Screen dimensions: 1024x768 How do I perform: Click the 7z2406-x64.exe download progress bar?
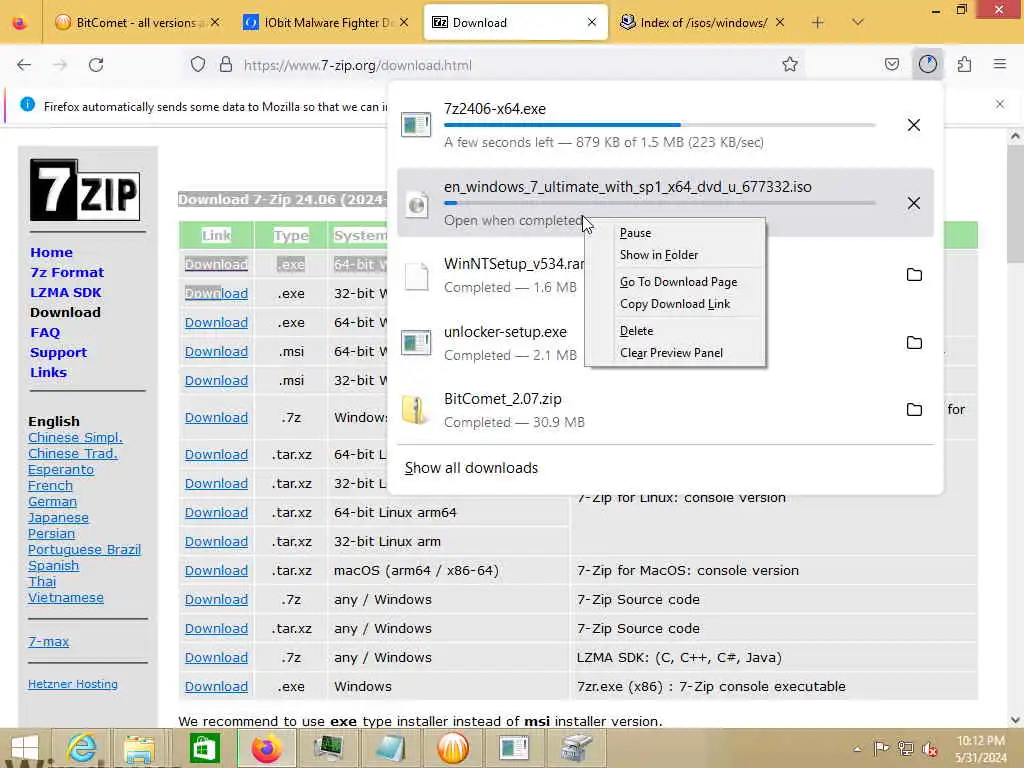tap(660, 125)
